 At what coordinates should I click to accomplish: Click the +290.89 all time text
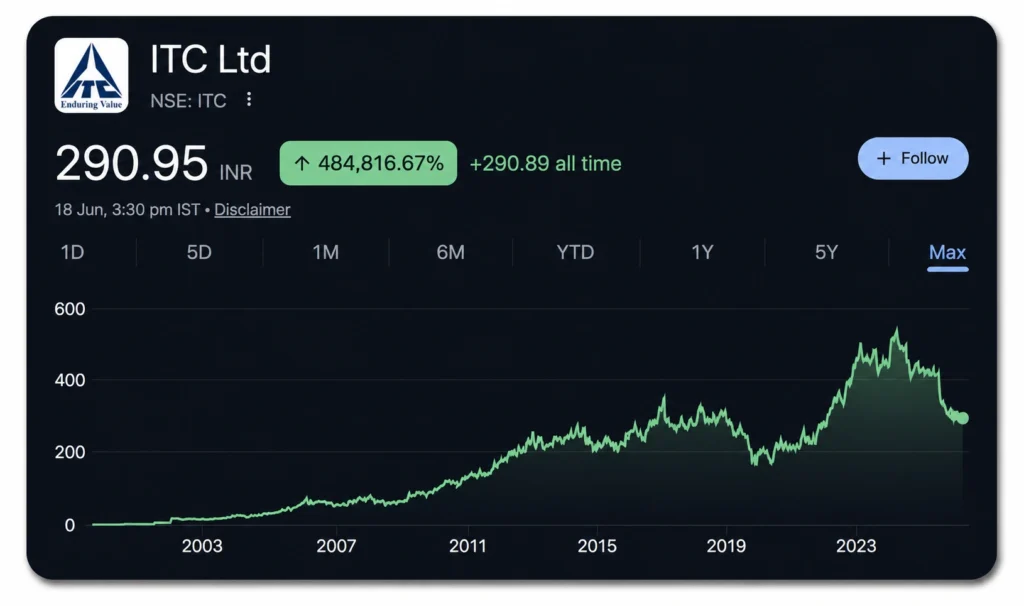coord(545,163)
